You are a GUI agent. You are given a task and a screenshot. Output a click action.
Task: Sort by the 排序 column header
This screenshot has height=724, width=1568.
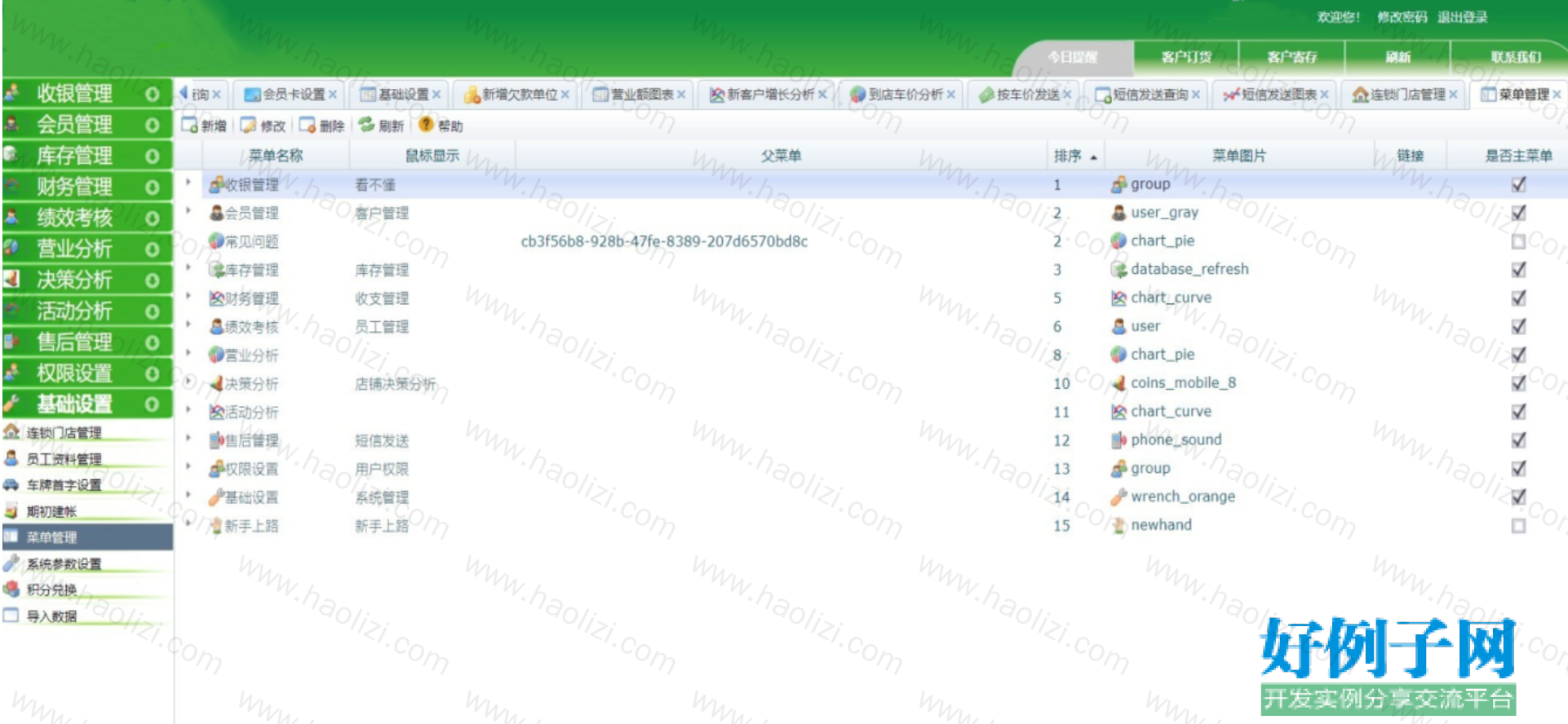(x=1074, y=156)
